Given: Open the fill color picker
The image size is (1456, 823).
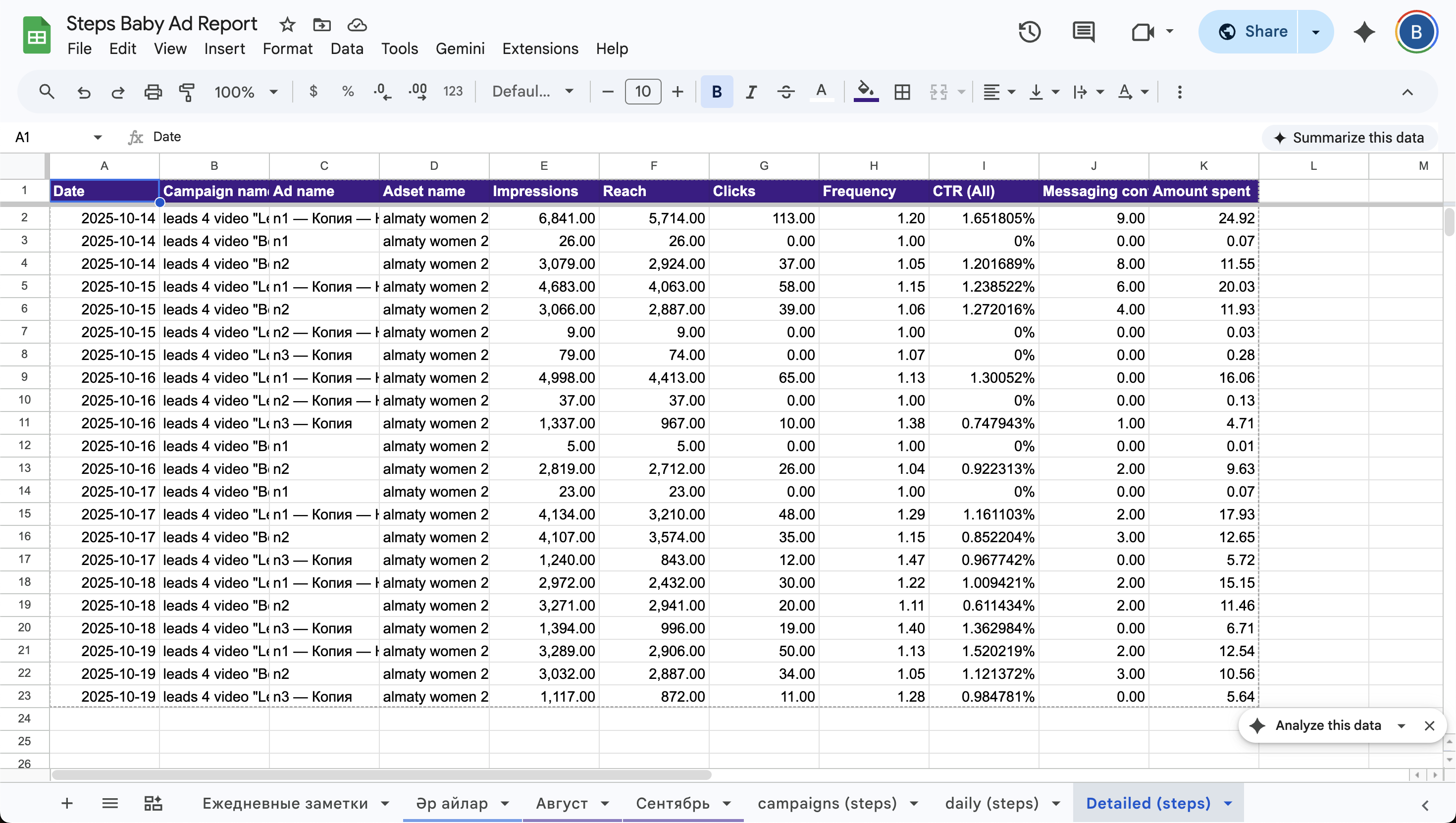Looking at the screenshot, I should coord(865,92).
